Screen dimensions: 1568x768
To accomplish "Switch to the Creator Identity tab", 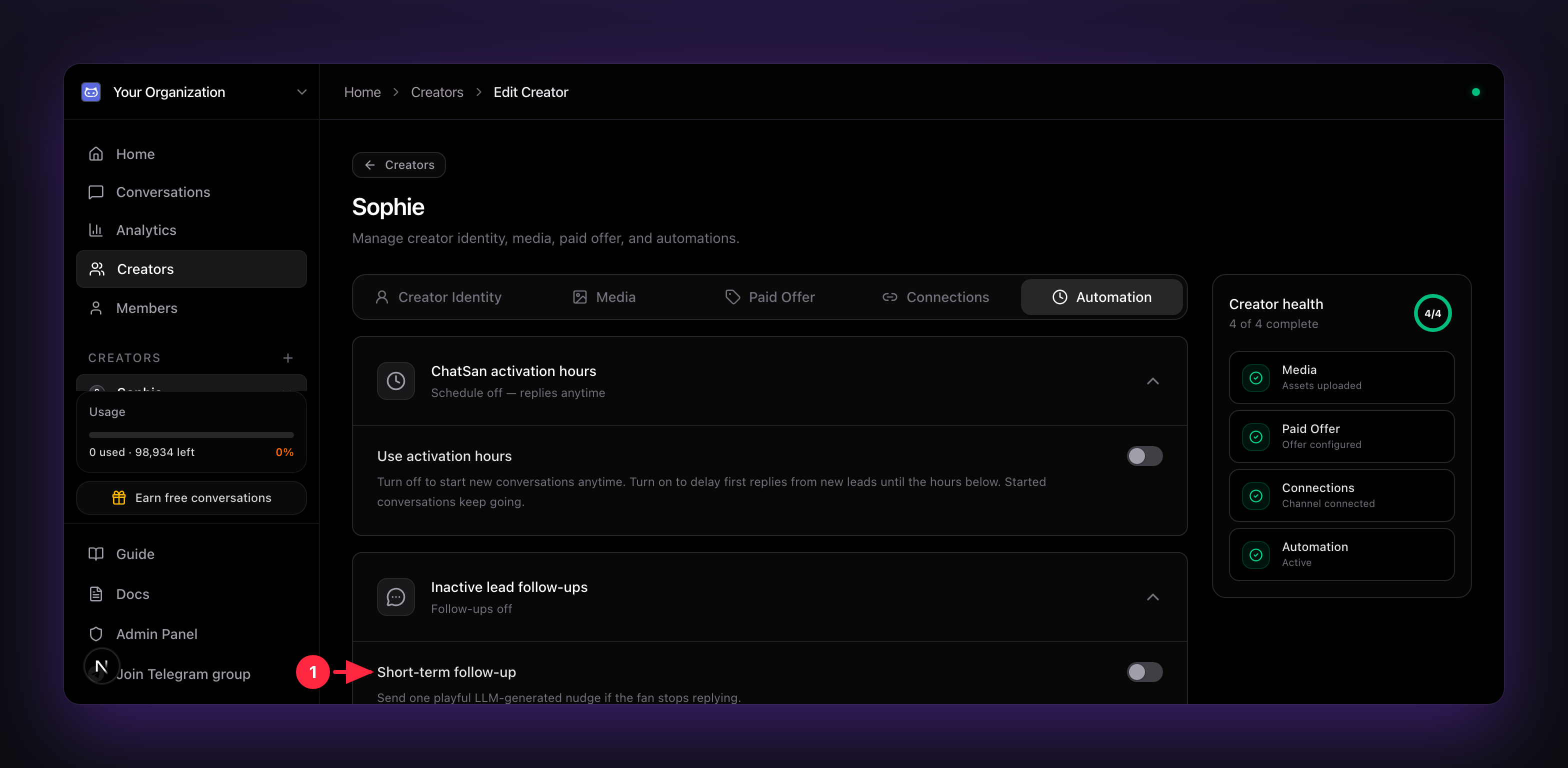I will 438,297.
